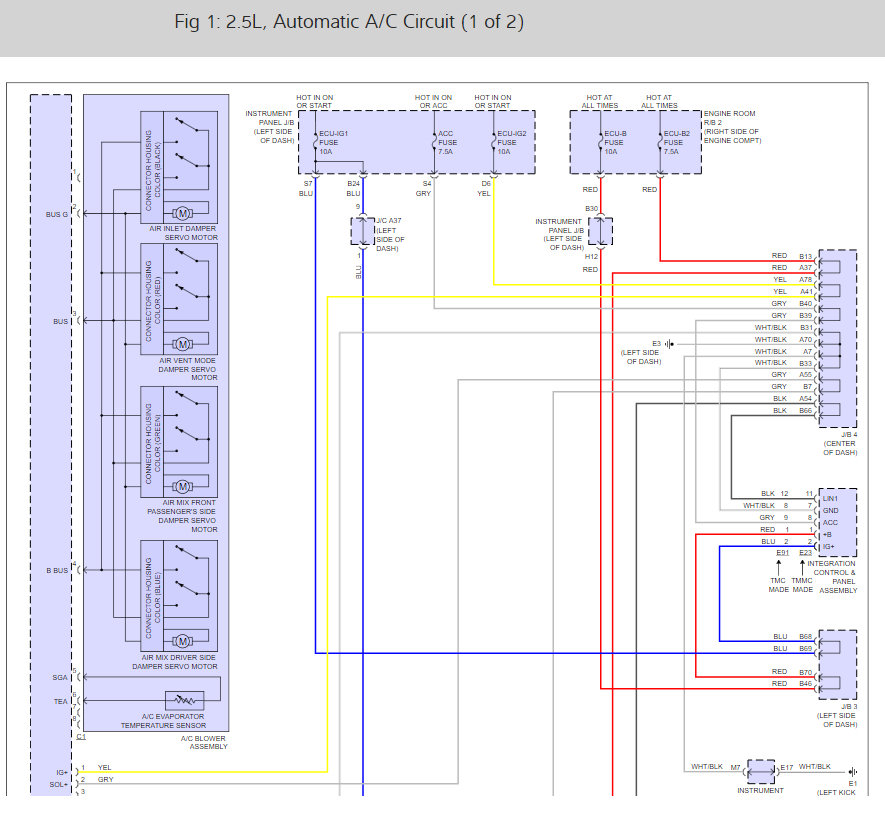Viewport: 885px width, 813px height.
Task: Click the 'CONNECTOR HOUSING COLOR (RED)' label
Action: [x=153, y=300]
